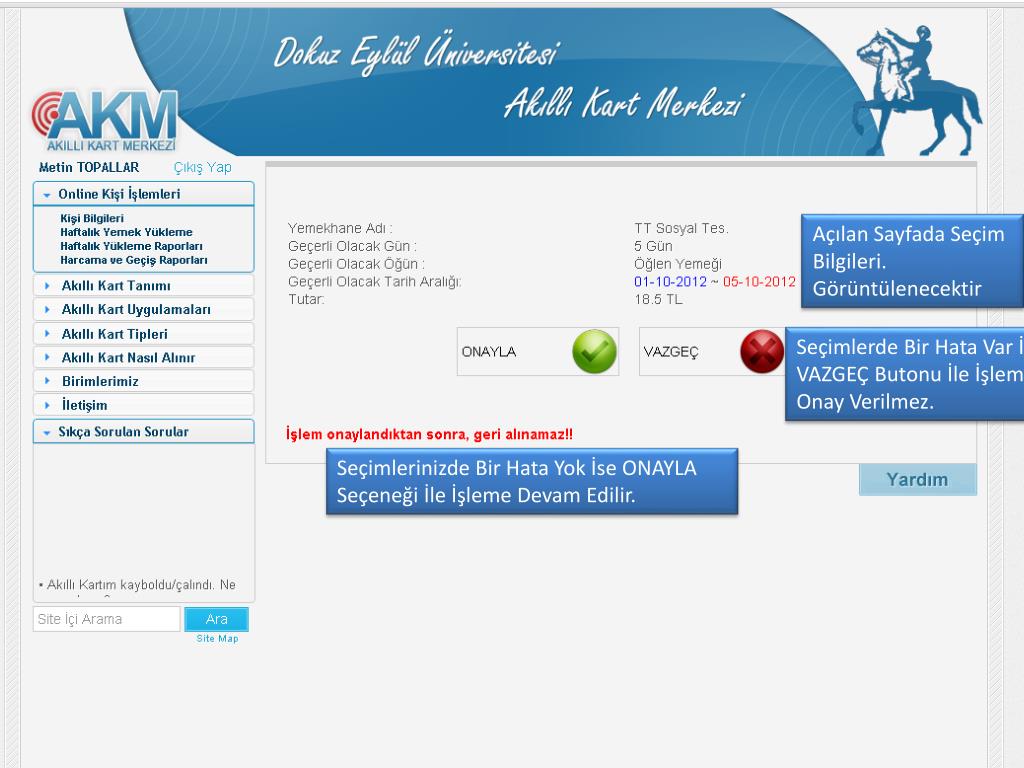The height and width of the screenshot is (768, 1024).
Task: Click the green ONAYLA checkmark icon
Action: click(594, 351)
